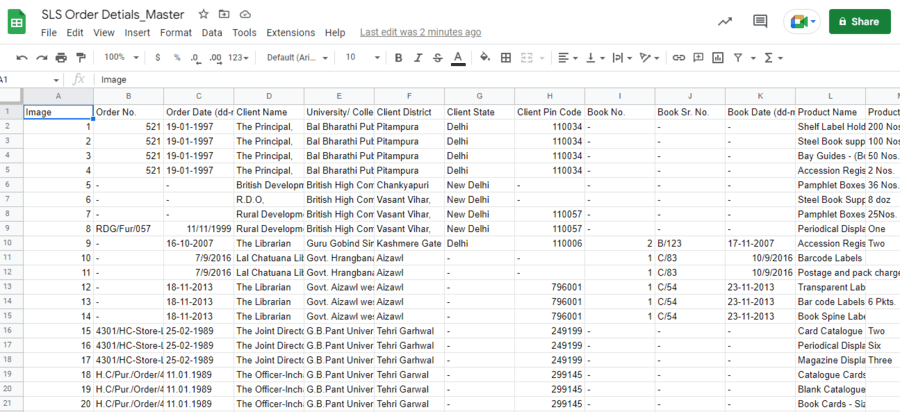Open the Default (Arial) font dropdown

coord(297,57)
